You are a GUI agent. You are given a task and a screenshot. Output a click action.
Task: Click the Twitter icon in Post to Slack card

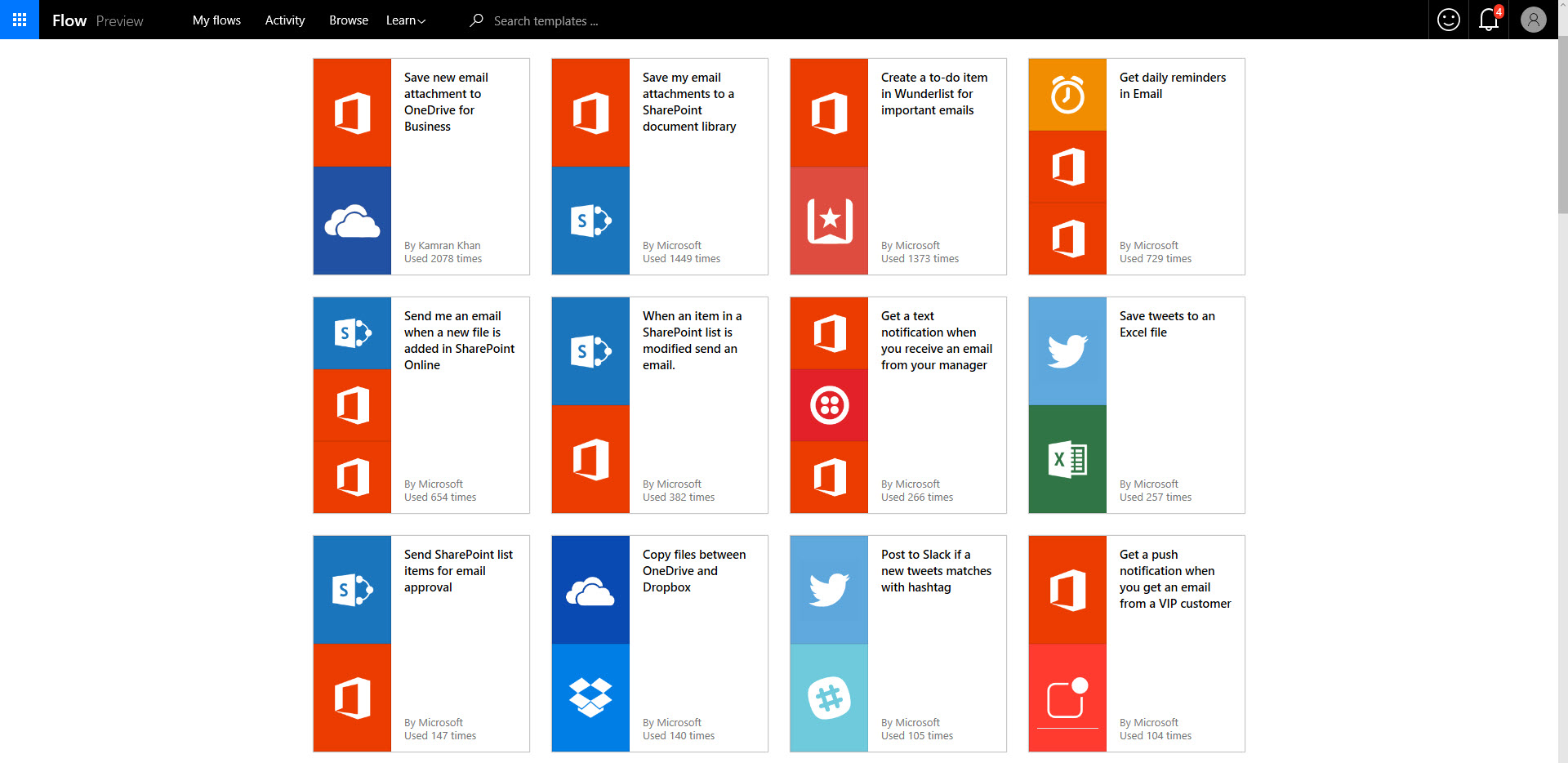coord(829,590)
